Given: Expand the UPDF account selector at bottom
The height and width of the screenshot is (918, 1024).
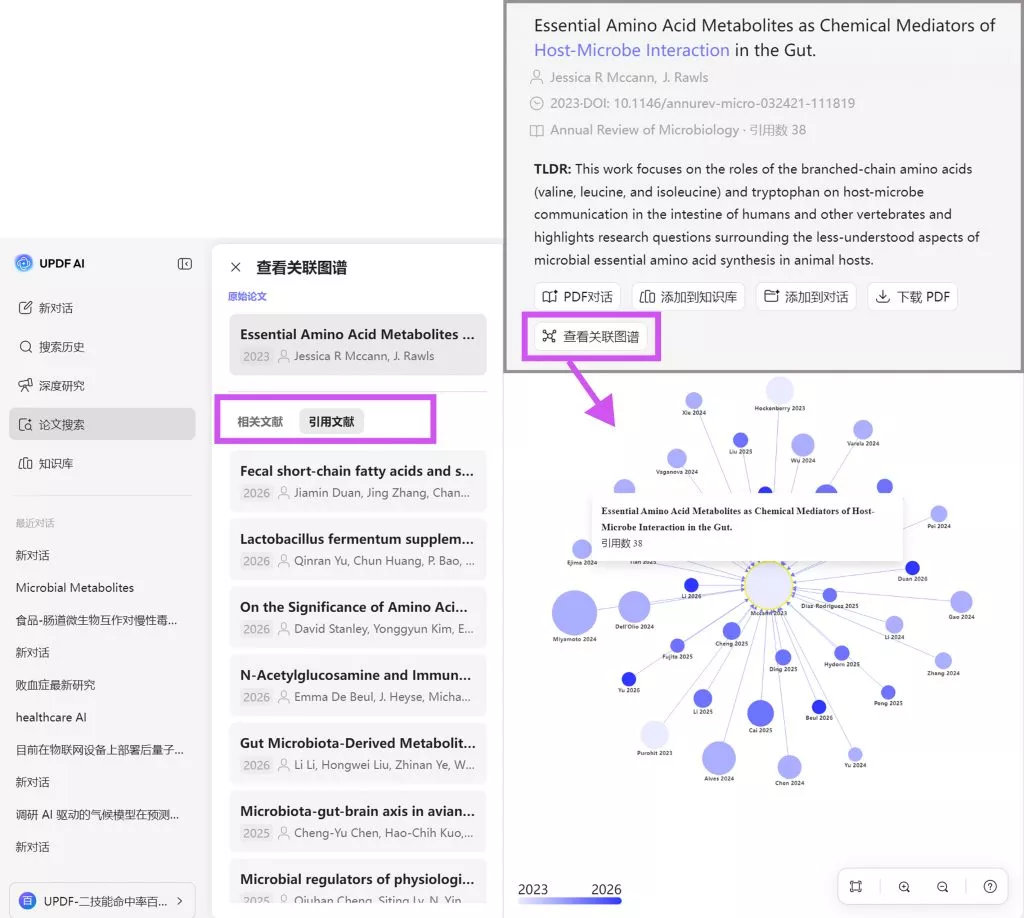Looking at the screenshot, I should click(102, 900).
